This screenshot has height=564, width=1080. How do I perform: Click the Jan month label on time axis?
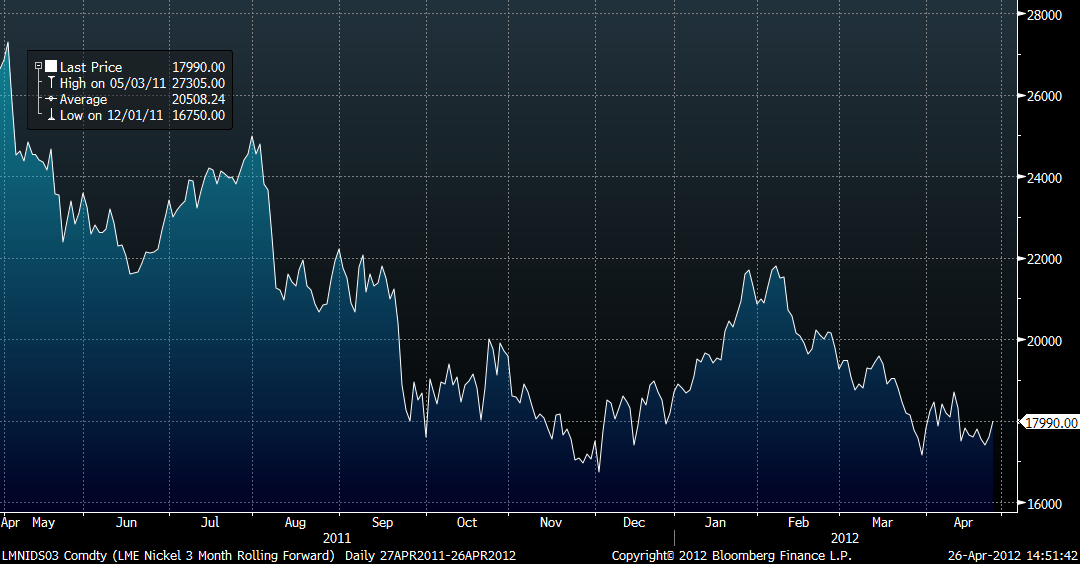tap(715, 522)
